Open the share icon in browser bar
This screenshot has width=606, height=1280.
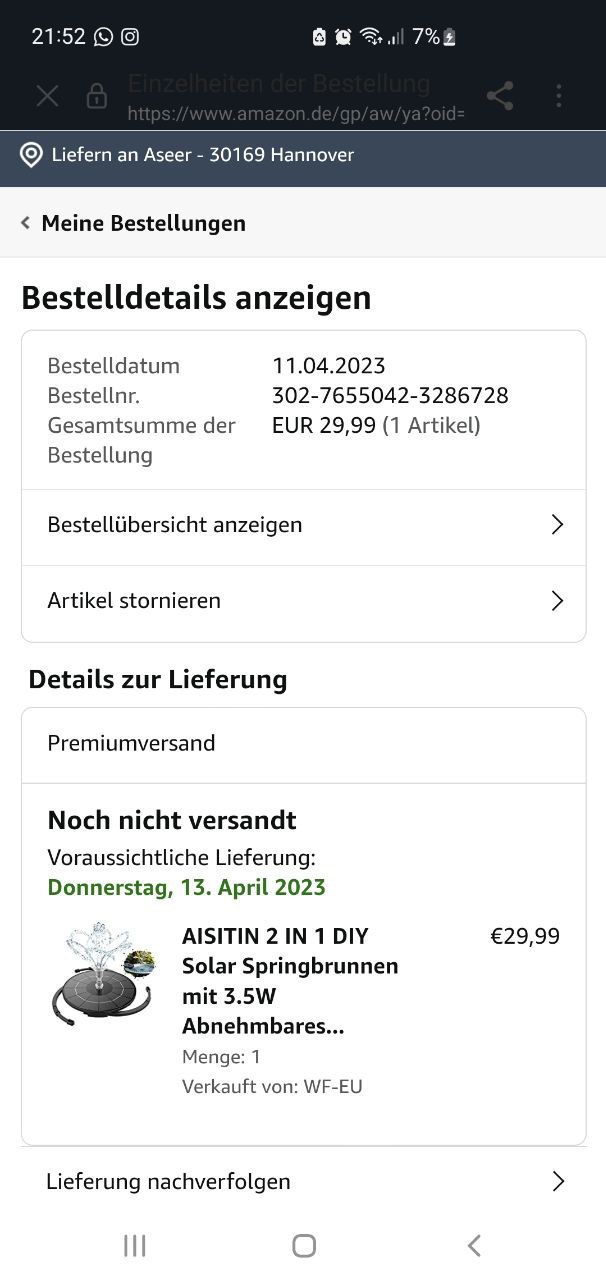pyautogui.click(x=500, y=96)
